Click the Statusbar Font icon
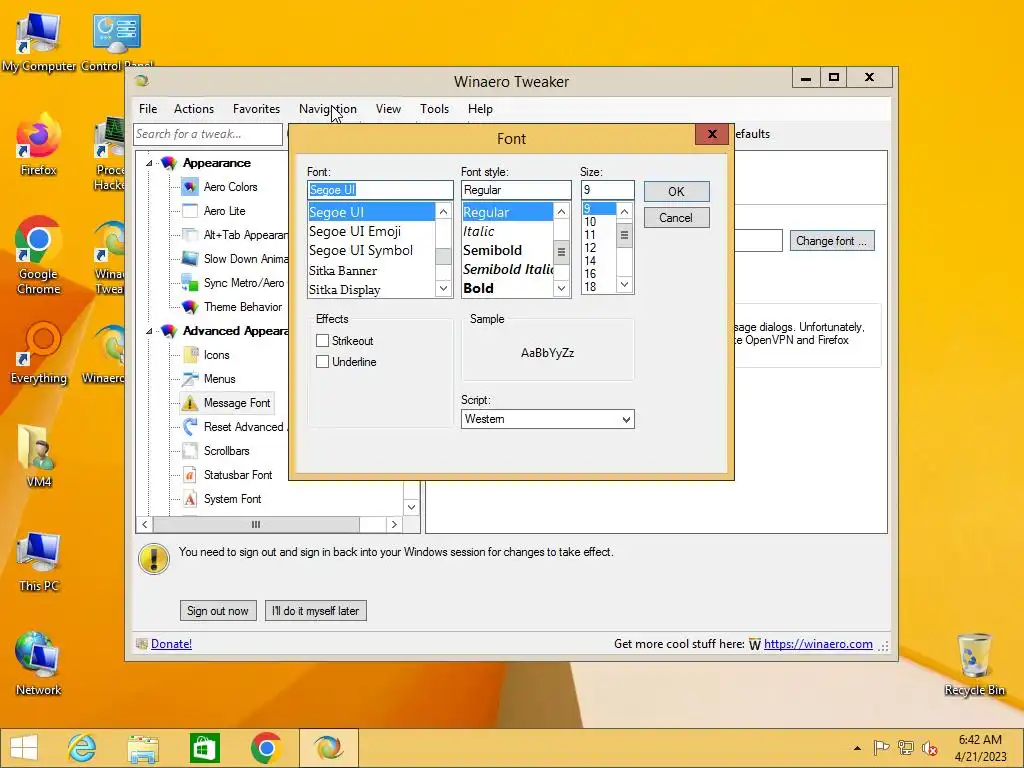 (x=189, y=475)
